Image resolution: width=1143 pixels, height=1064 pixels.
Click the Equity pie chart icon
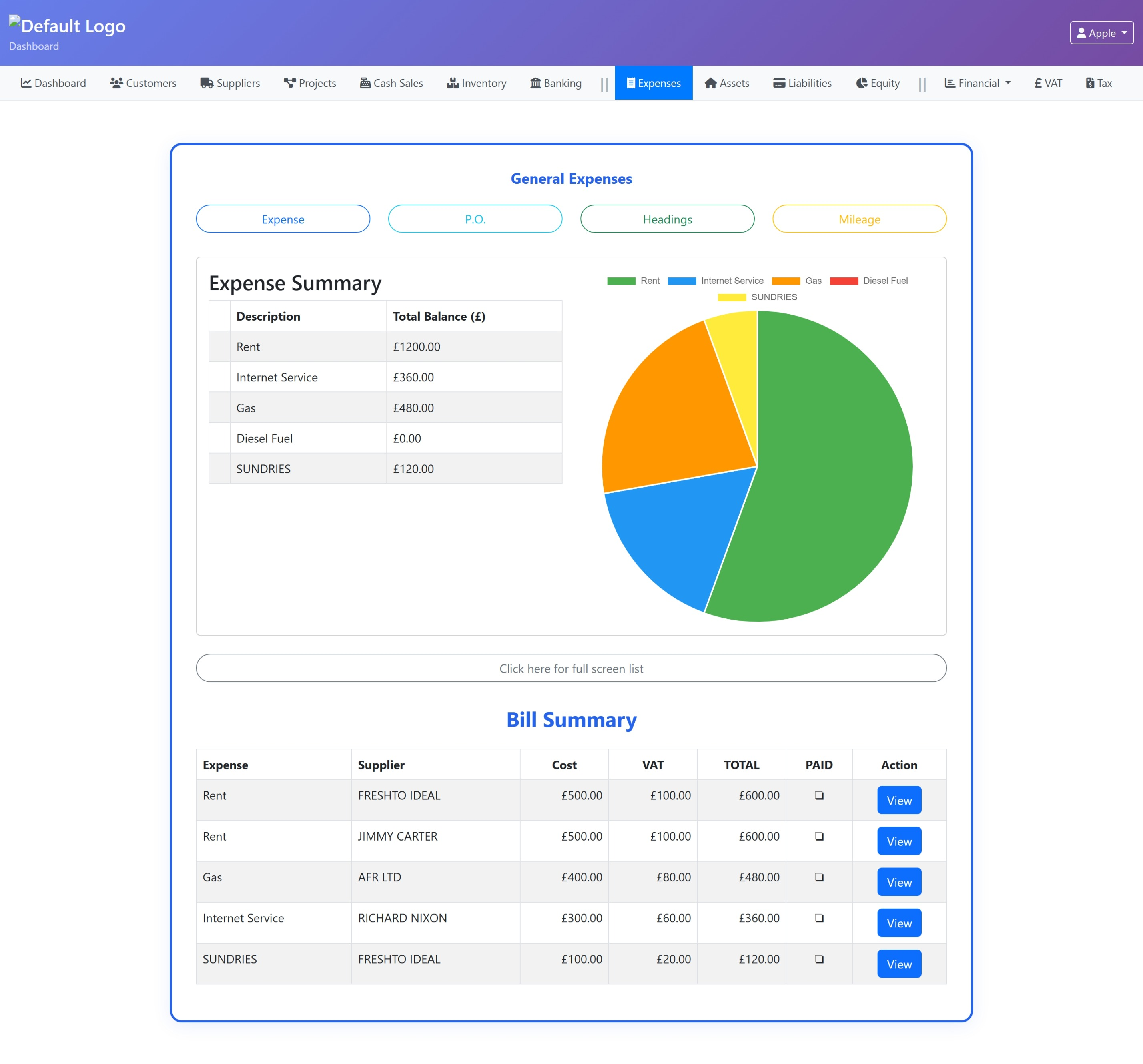(861, 83)
